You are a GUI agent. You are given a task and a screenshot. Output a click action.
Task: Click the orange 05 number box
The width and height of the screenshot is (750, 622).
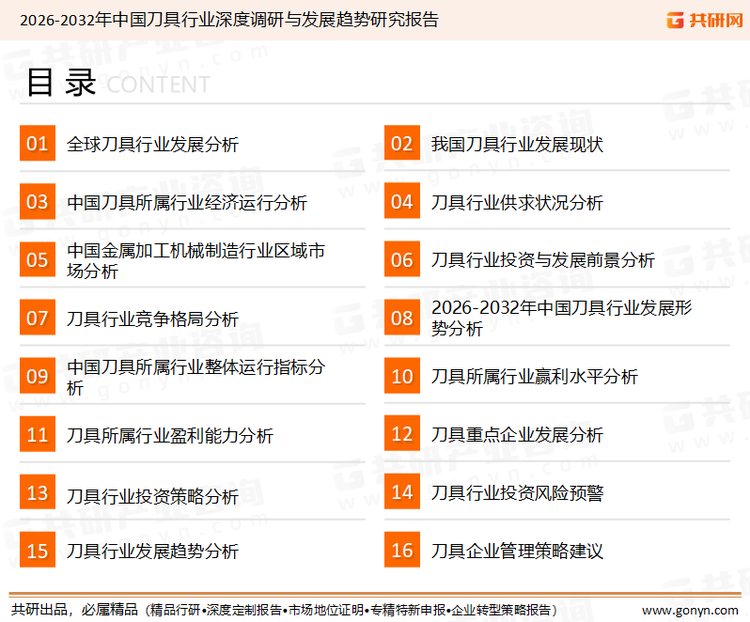(37, 259)
